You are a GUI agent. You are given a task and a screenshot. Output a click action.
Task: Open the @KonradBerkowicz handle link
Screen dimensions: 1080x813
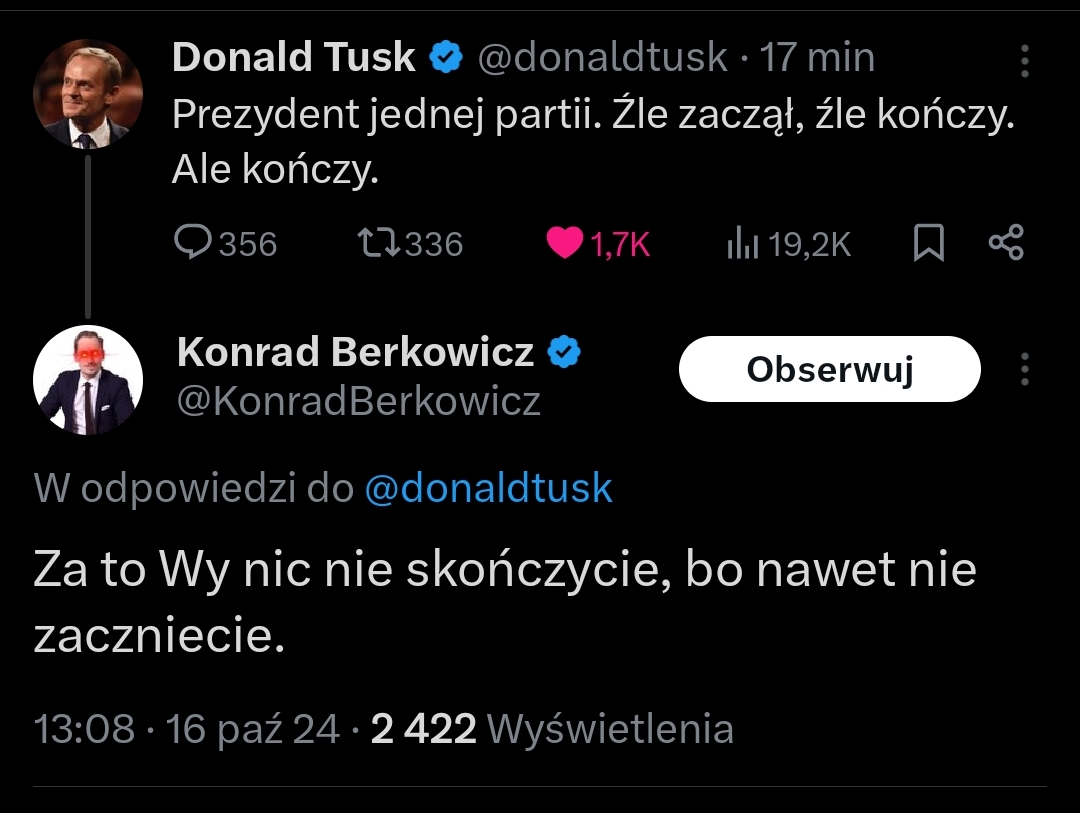[358, 401]
